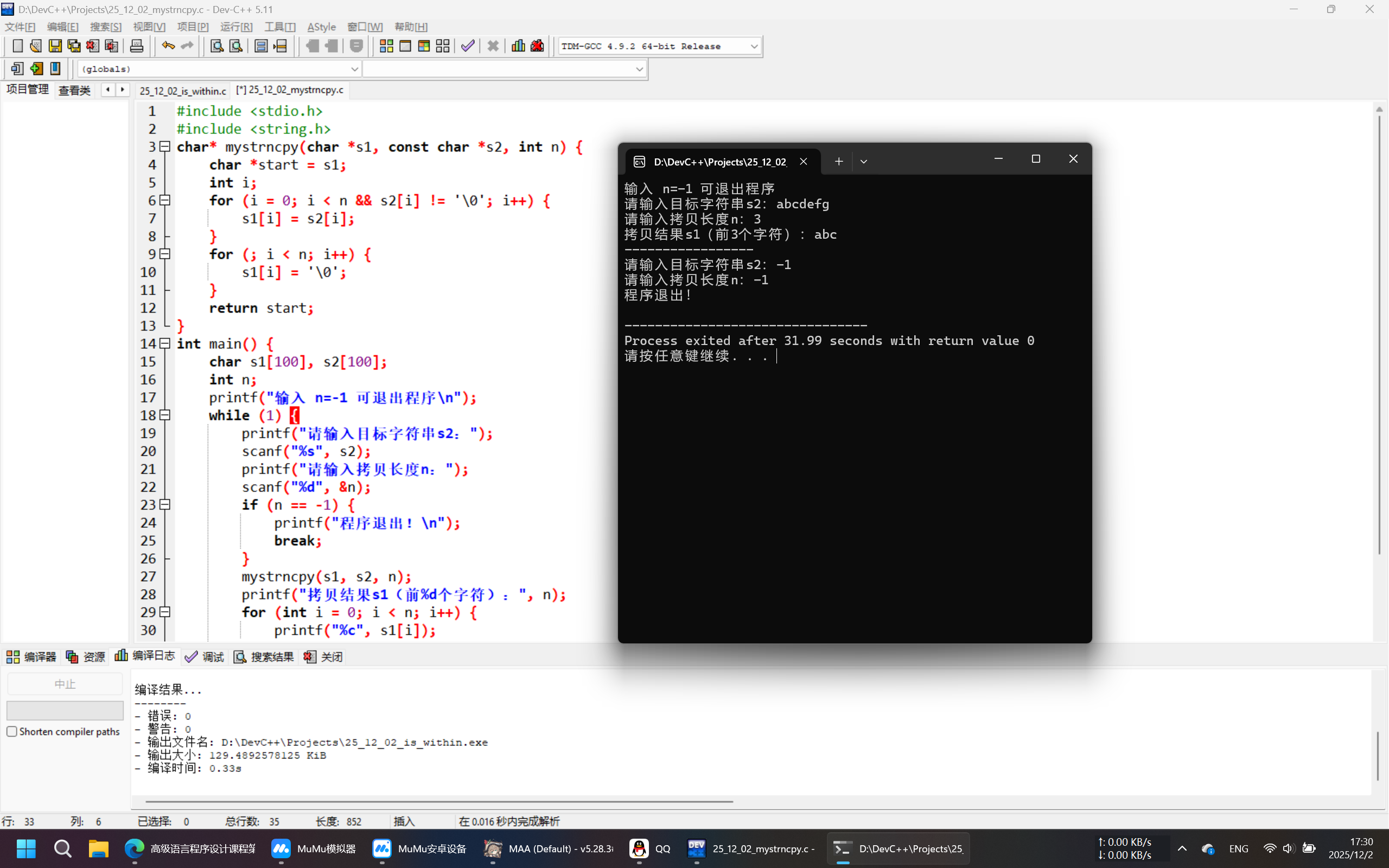Viewport: 1389px width, 868px height.
Task: Collapse the main function fold at line 14
Action: [165, 343]
